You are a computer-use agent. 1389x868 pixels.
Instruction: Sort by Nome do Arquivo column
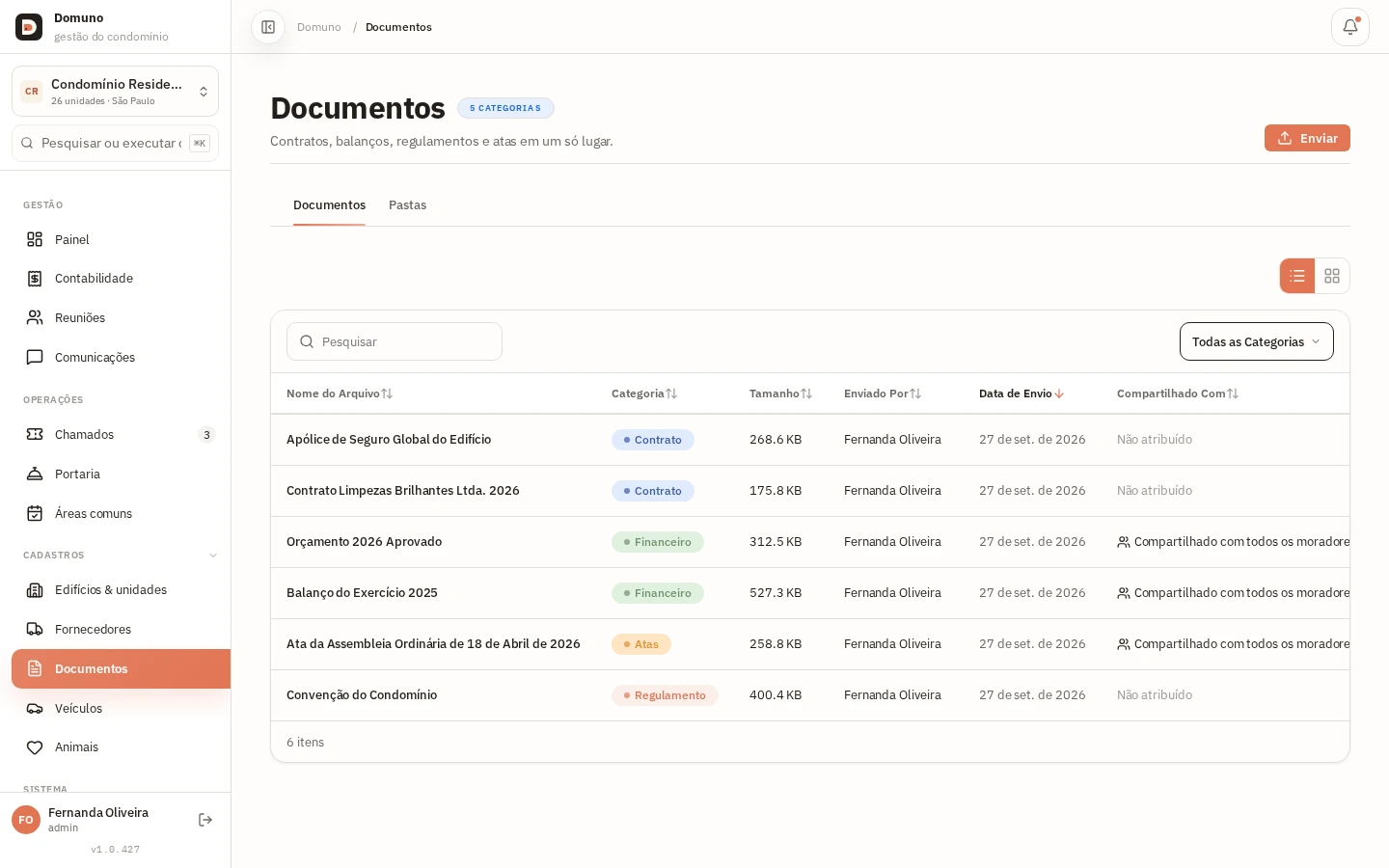(x=340, y=393)
